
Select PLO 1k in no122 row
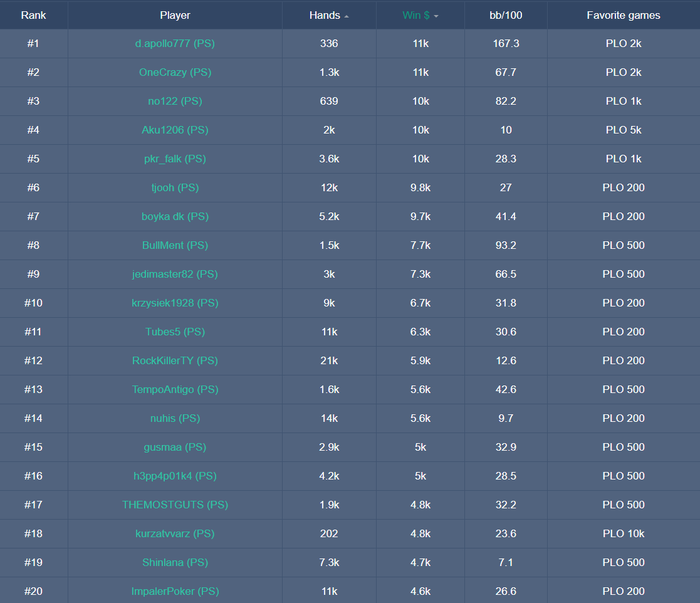[x=623, y=101]
